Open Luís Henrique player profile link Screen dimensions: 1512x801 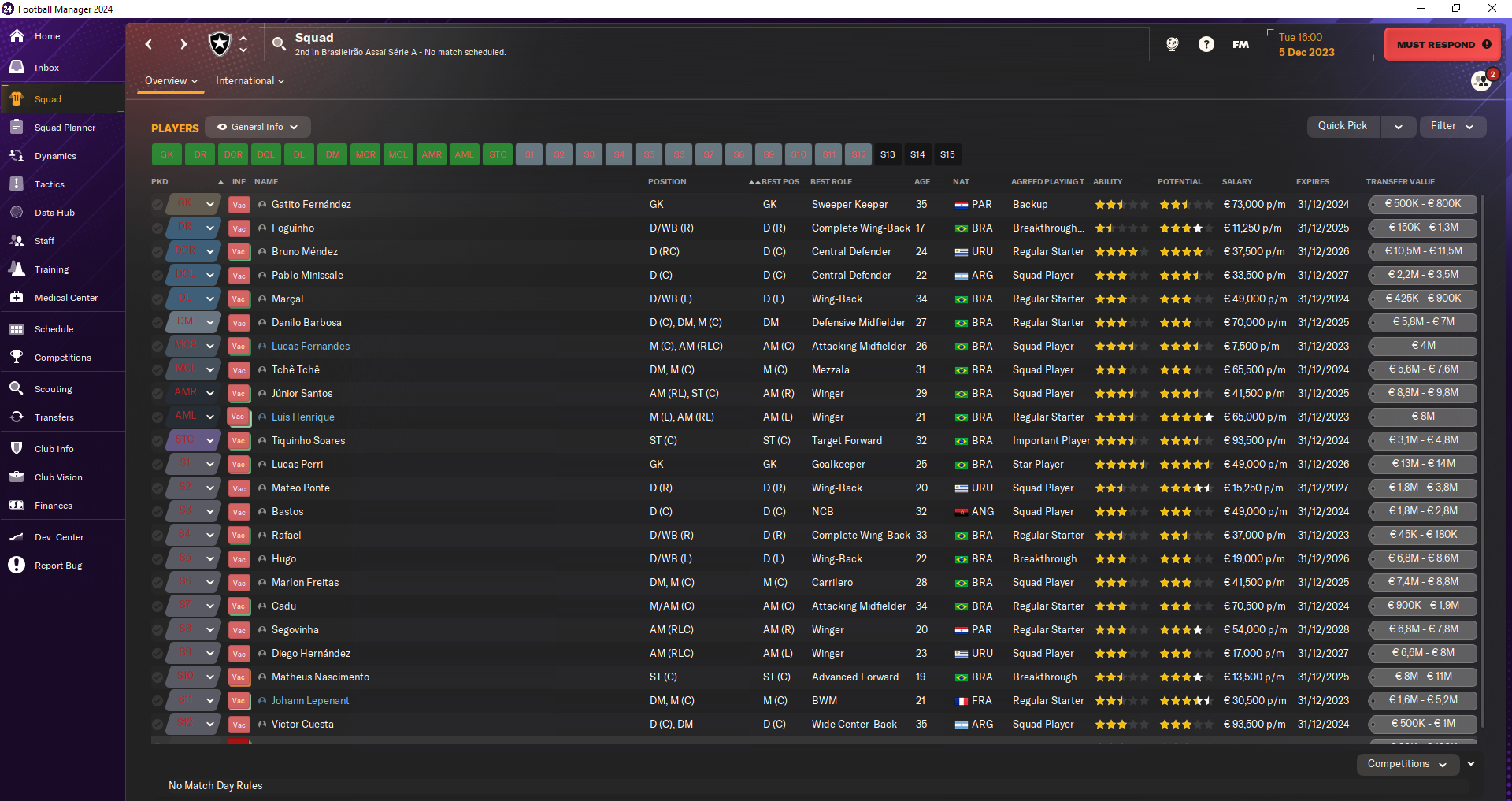[x=303, y=417]
